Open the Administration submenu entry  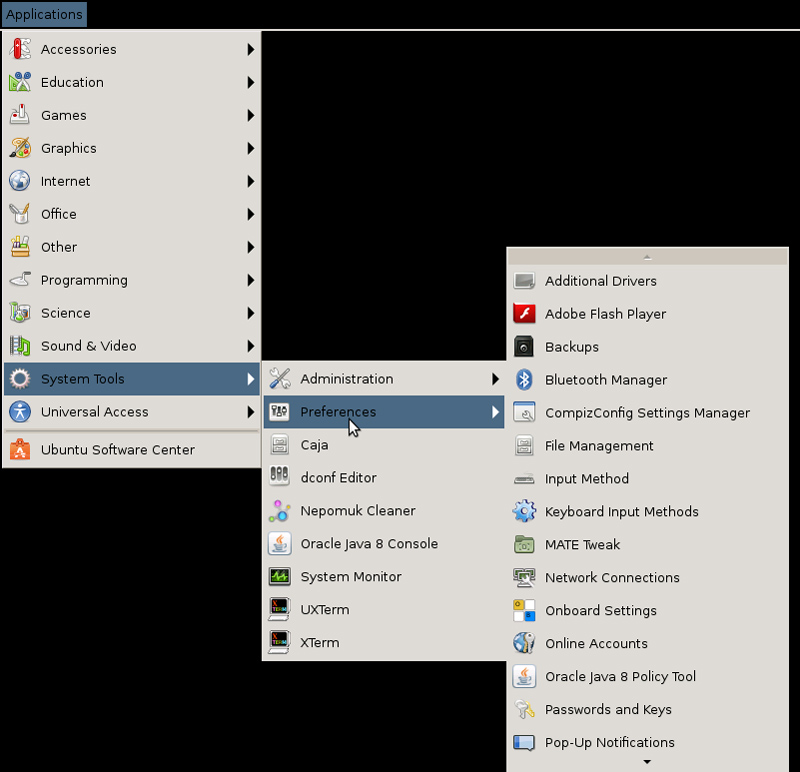(384, 379)
